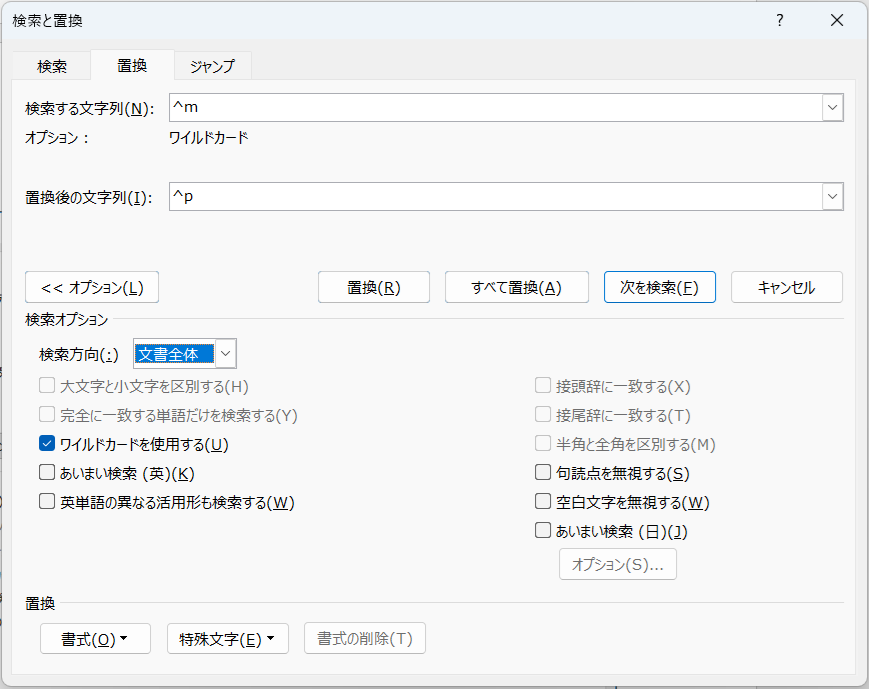The width and height of the screenshot is (869, 689).
Task: Click 次を検索 button
Action: click(659, 287)
